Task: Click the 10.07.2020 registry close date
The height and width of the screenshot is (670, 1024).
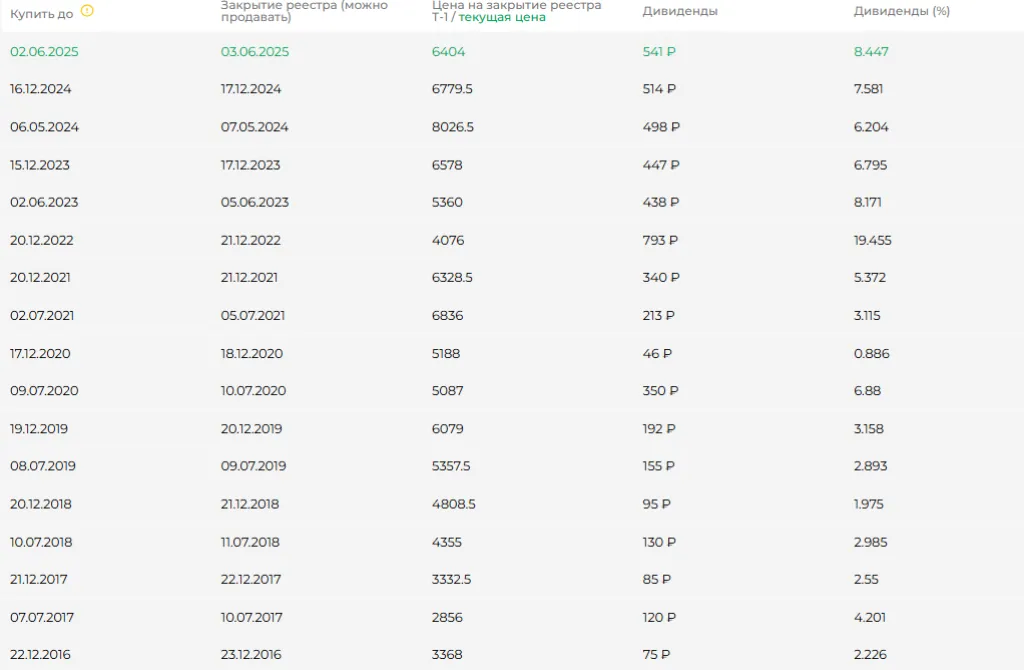Action: 253,391
